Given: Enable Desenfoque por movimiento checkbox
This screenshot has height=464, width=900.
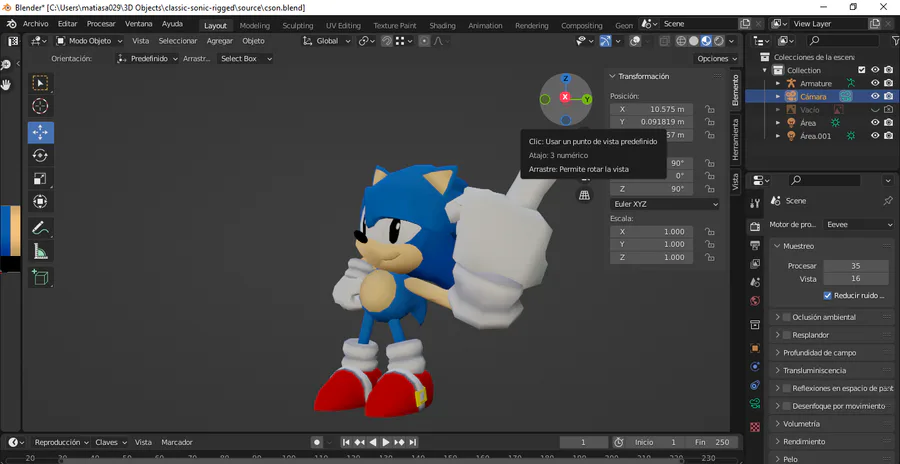Looking at the screenshot, I should (x=786, y=406).
